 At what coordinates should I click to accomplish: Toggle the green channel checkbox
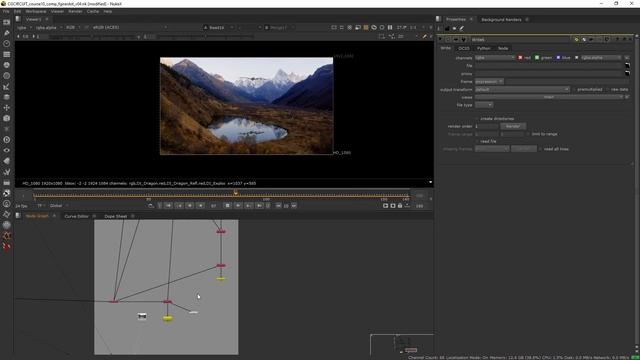[537, 58]
